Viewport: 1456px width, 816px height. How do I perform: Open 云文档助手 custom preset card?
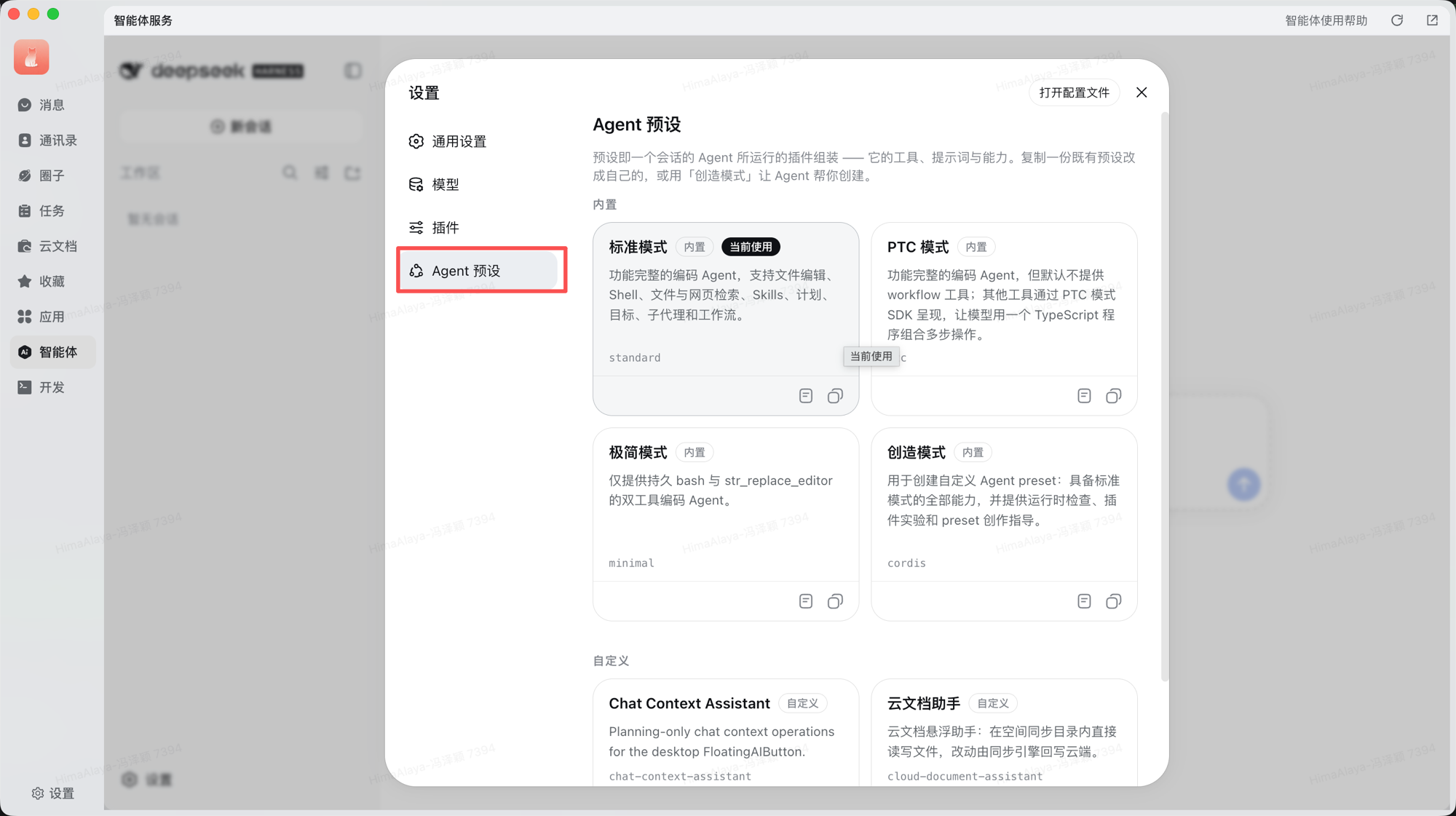[x=1004, y=733]
